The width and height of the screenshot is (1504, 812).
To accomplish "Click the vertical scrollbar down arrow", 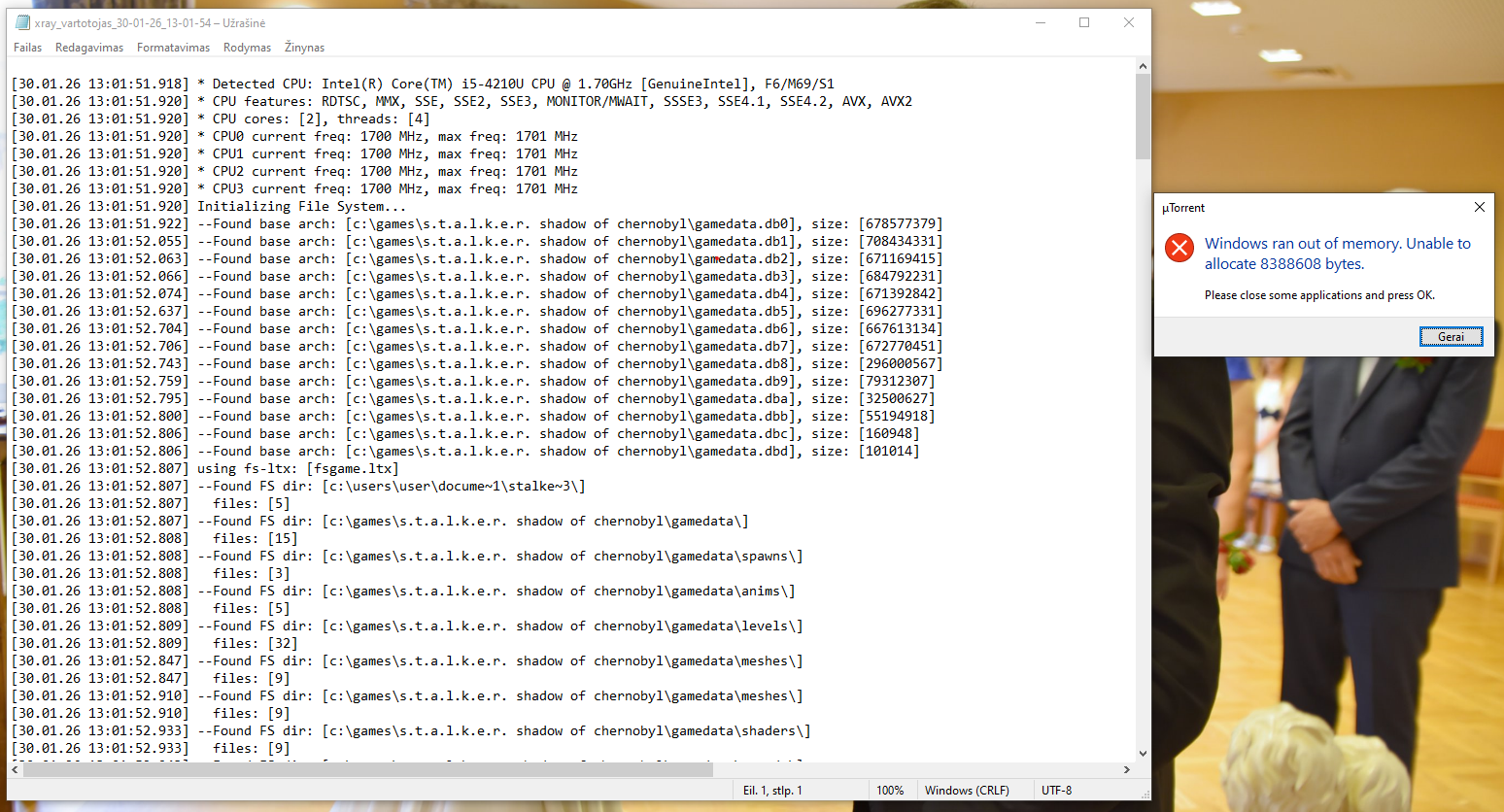I will 1143,754.
